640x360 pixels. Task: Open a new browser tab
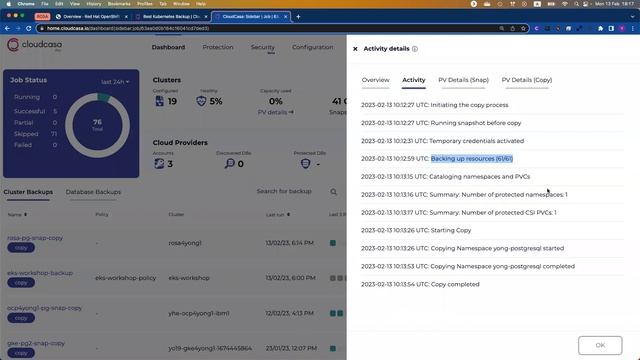pos(298,17)
